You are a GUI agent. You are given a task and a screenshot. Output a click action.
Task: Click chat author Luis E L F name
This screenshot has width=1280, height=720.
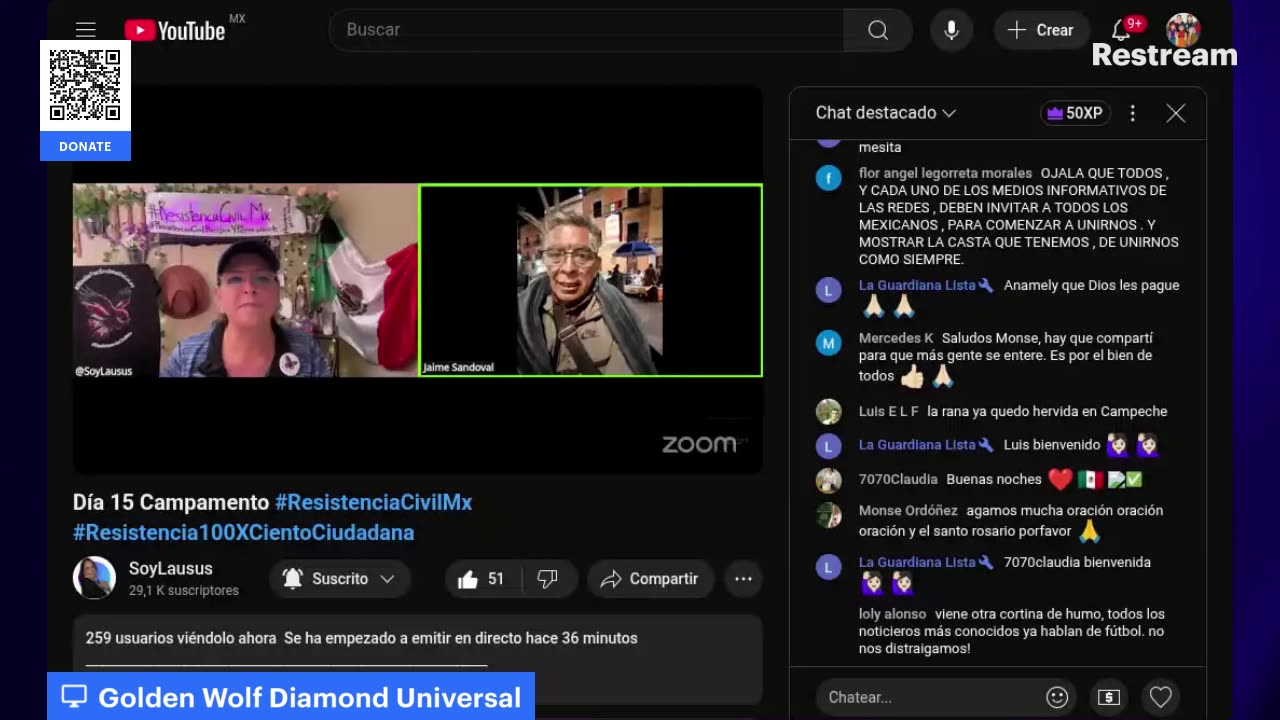pyautogui.click(x=888, y=411)
